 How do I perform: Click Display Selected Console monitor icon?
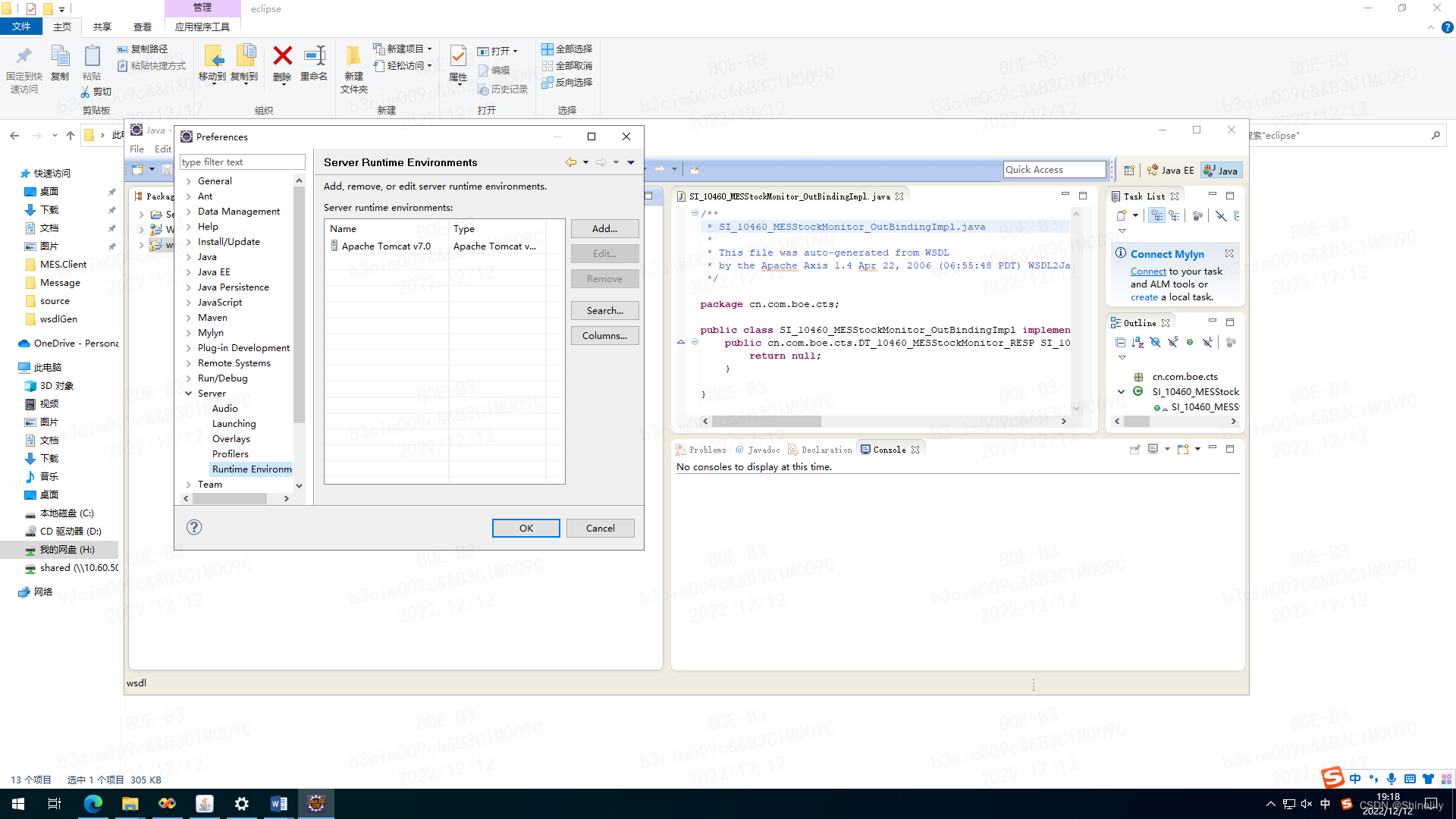[x=1153, y=450]
